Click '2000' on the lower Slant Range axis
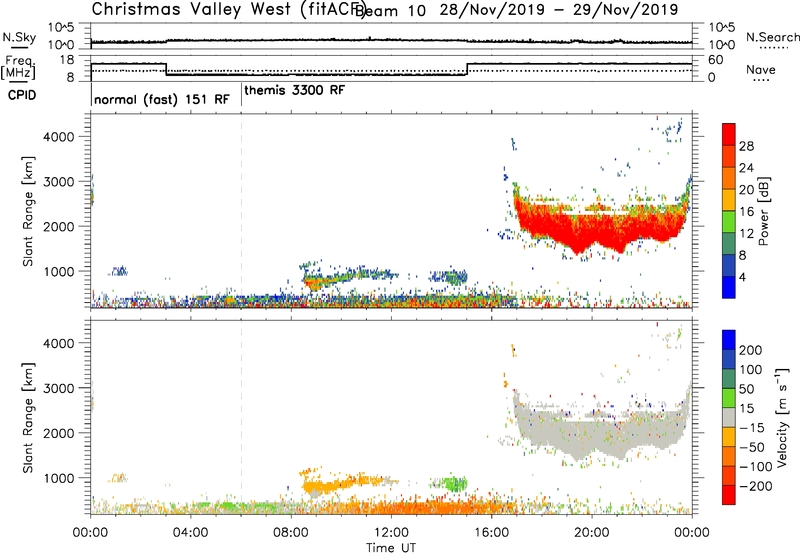Viewport: 800px width, 554px height. (58, 433)
